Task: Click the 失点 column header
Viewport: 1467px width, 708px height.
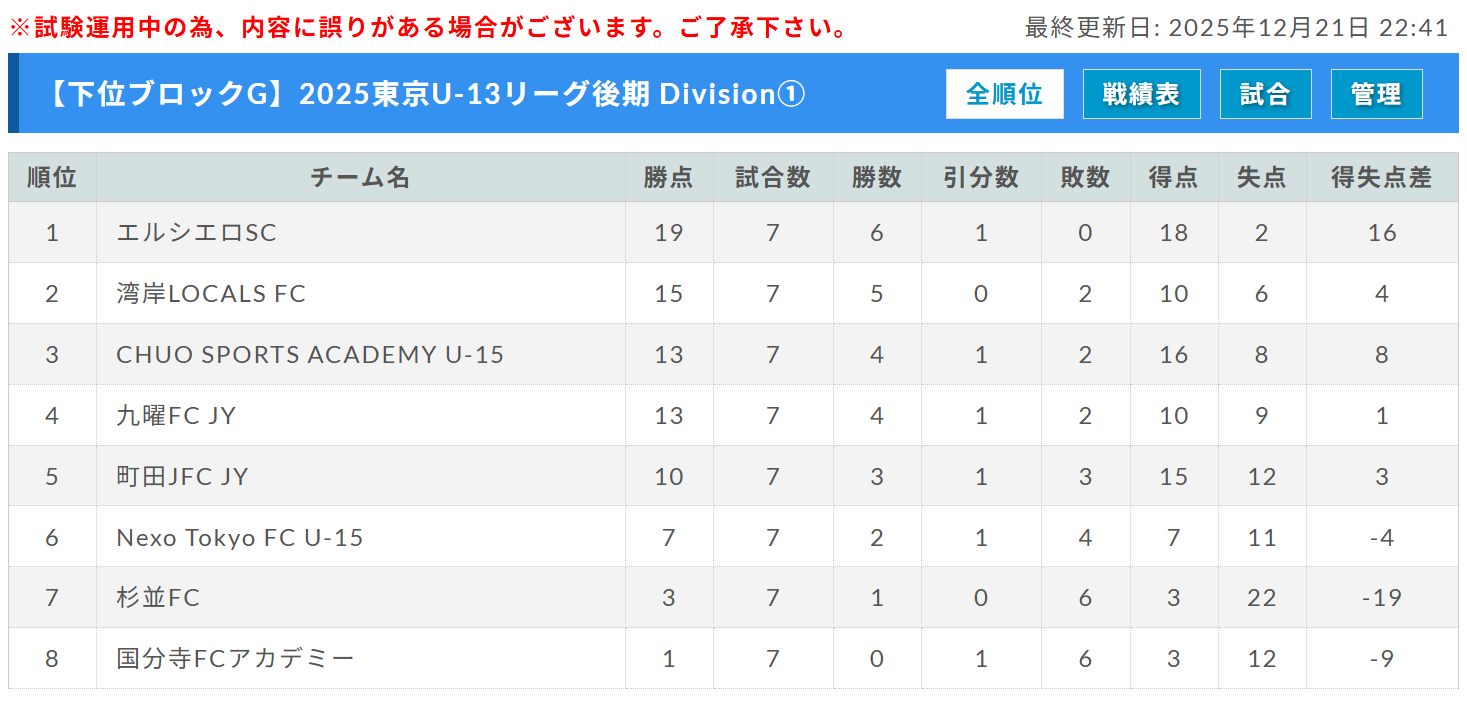Action: click(1261, 178)
